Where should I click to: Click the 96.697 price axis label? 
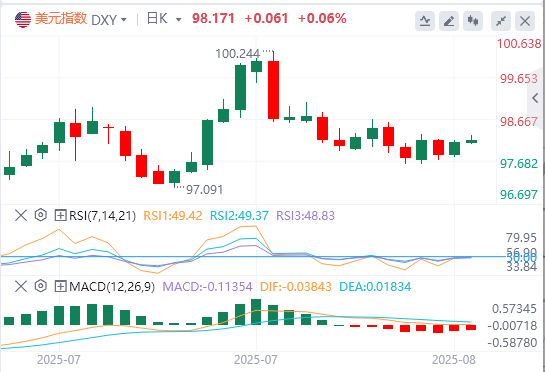(x=519, y=195)
